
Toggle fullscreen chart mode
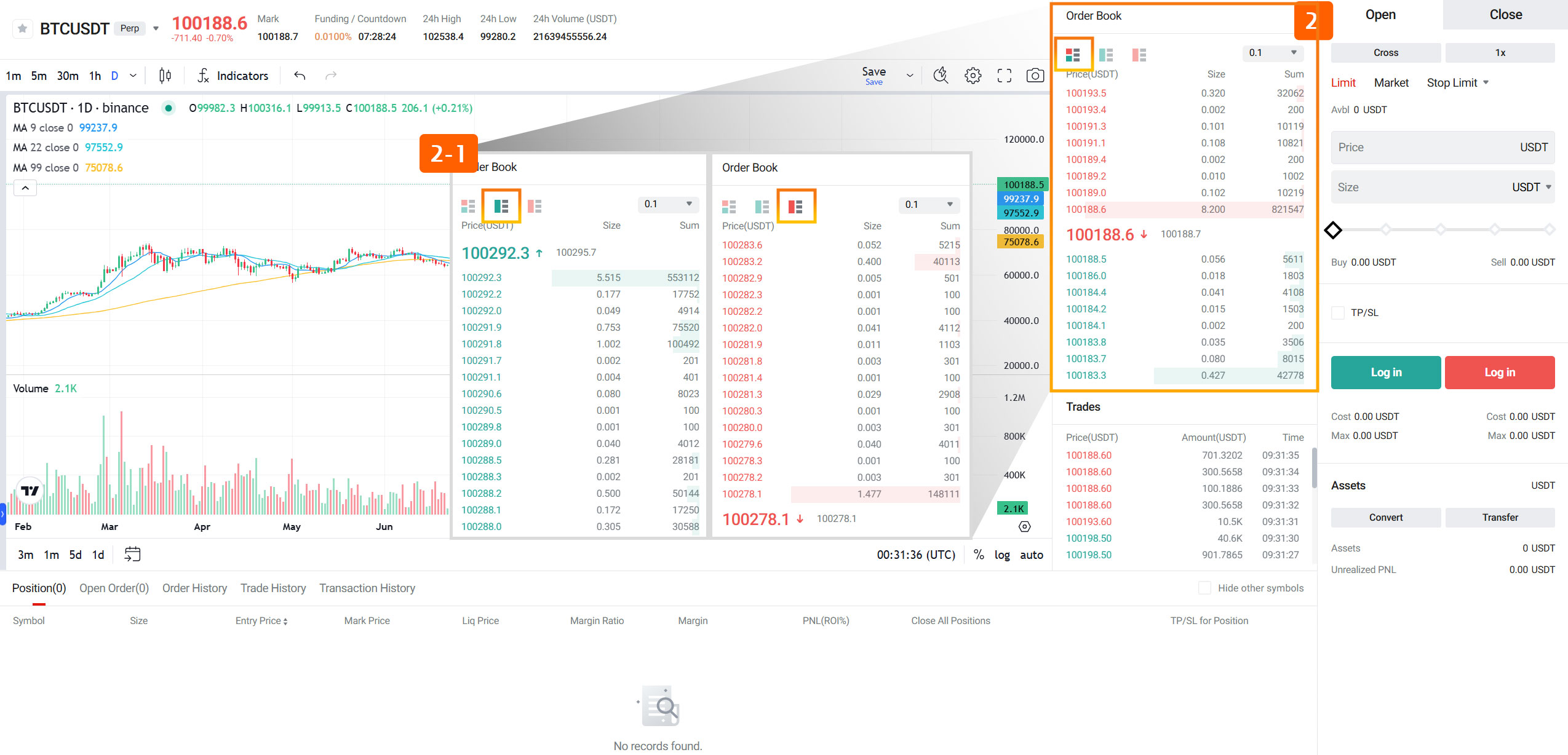pos(1004,76)
